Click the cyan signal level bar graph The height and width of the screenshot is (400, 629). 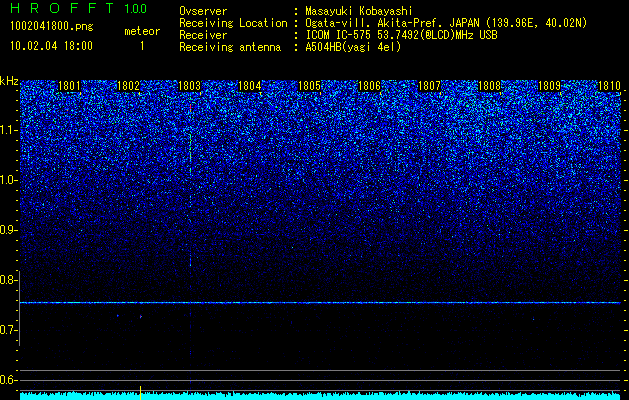click(x=320, y=396)
